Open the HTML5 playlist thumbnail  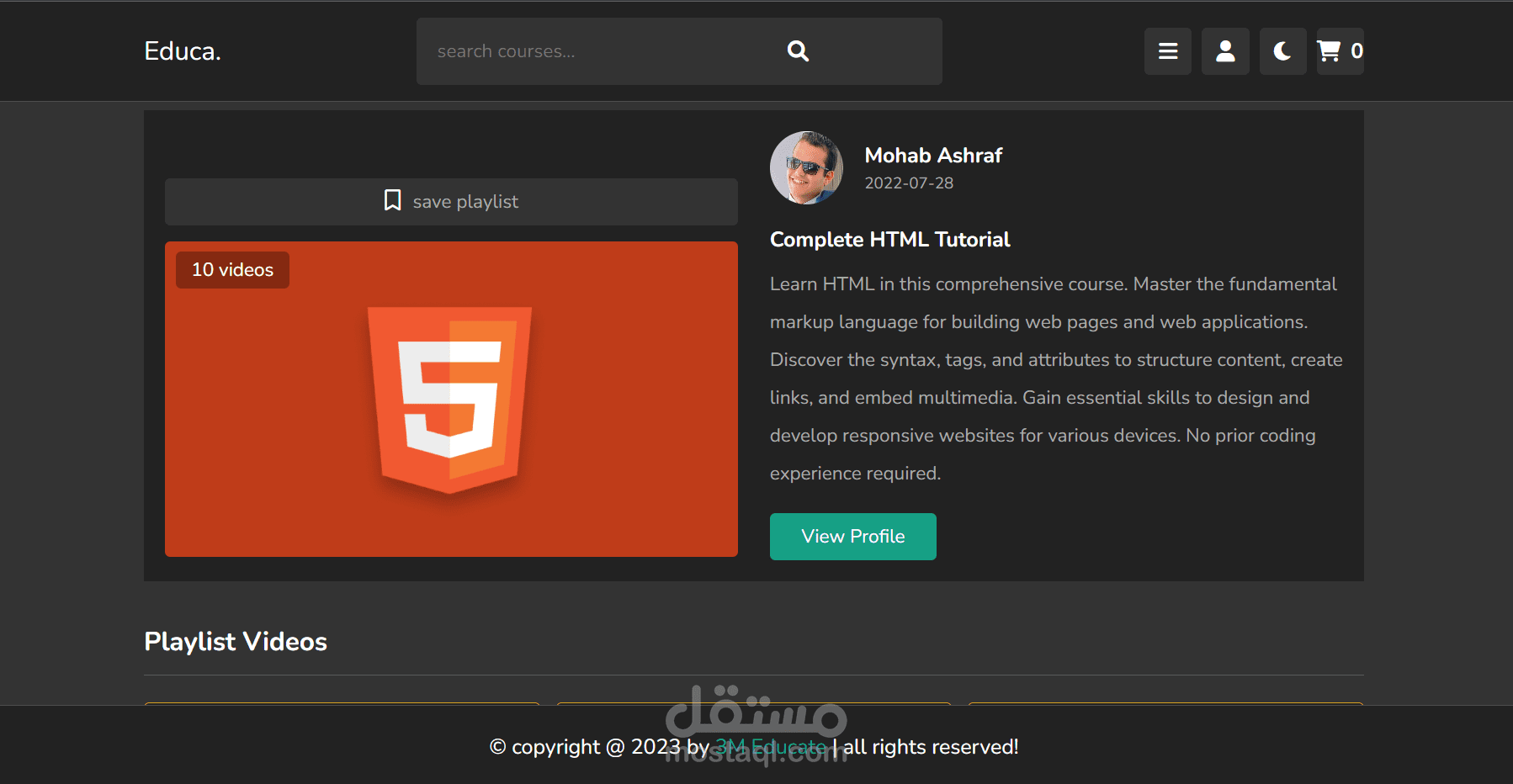click(451, 399)
